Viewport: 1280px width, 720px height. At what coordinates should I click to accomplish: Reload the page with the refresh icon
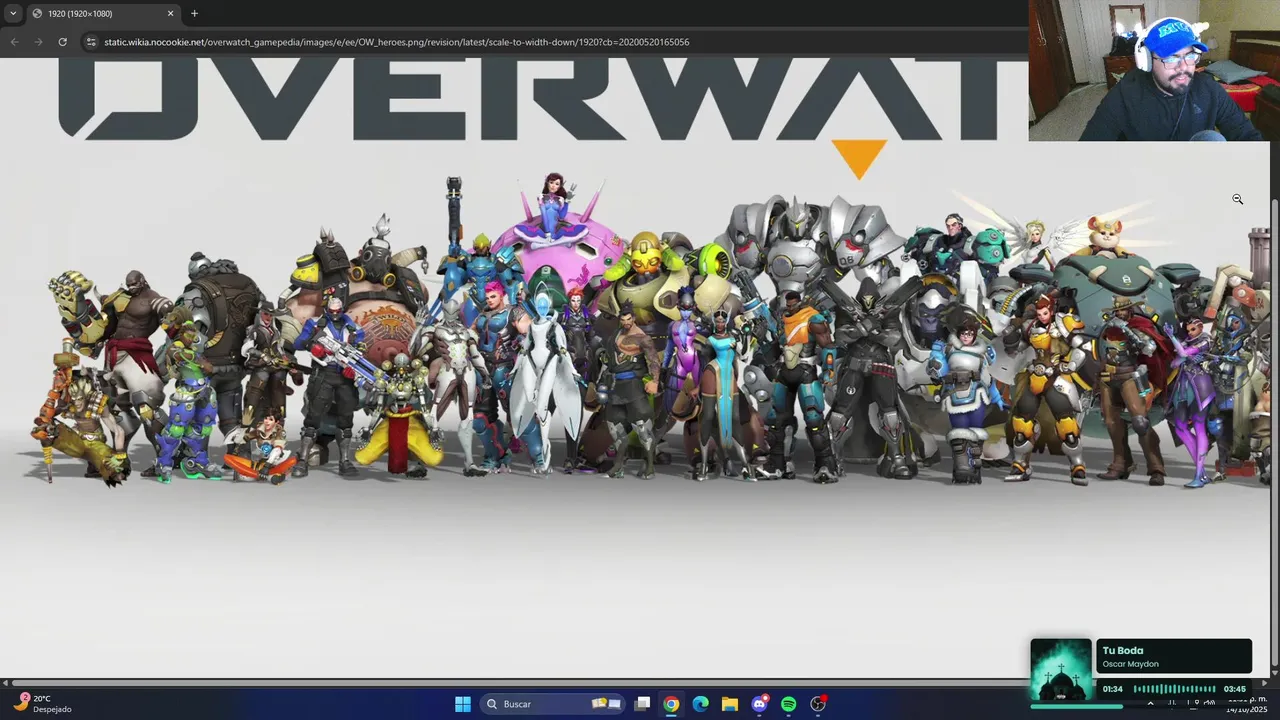pyautogui.click(x=62, y=42)
